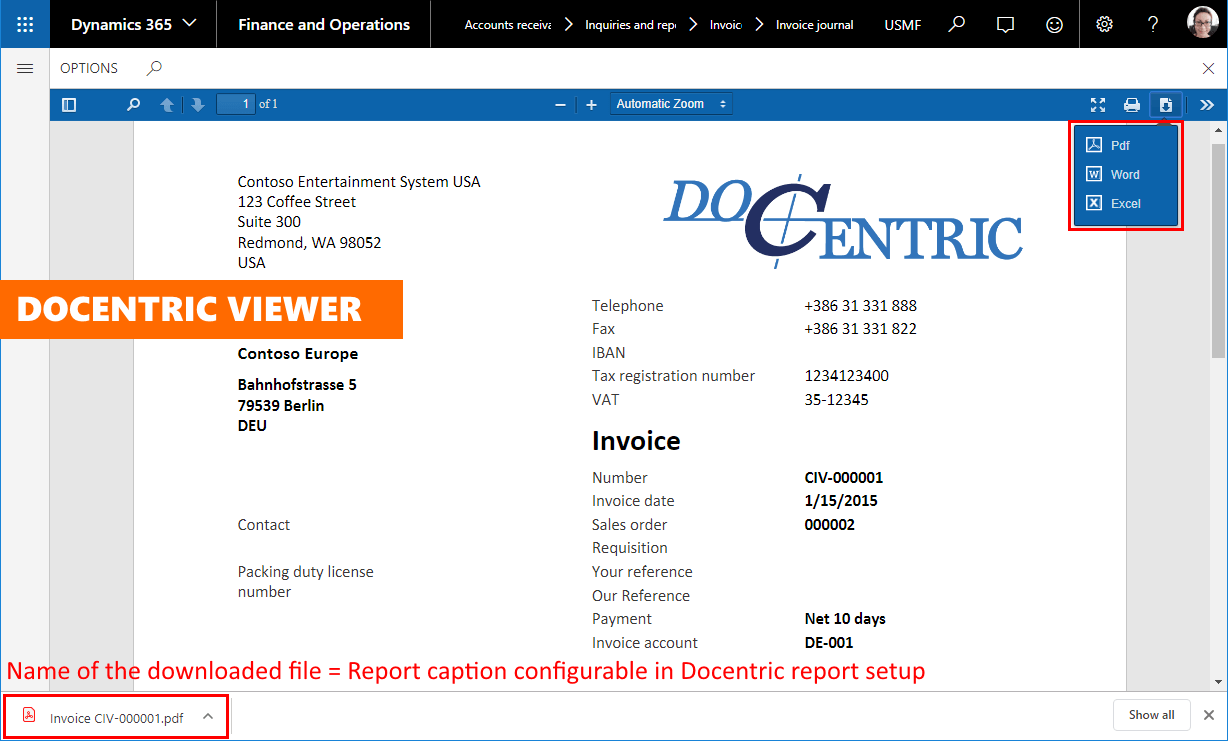Image resolution: width=1228 pixels, height=741 pixels.
Task: Click the invoice date 1/15/2015
Action: tap(841, 501)
